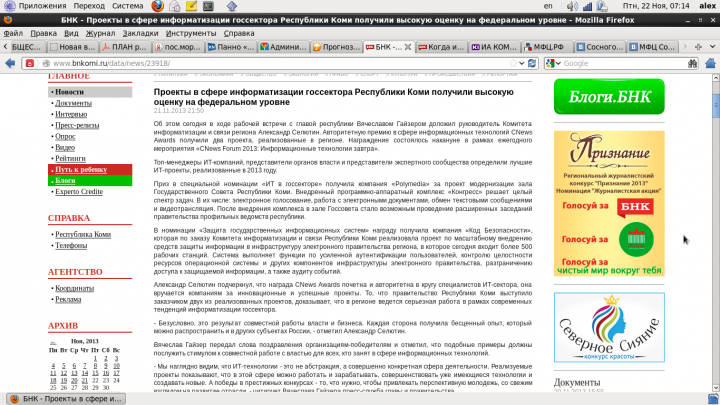Click the vertical page scrollbar thumb

pyautogui.click(x=715, y=106)
